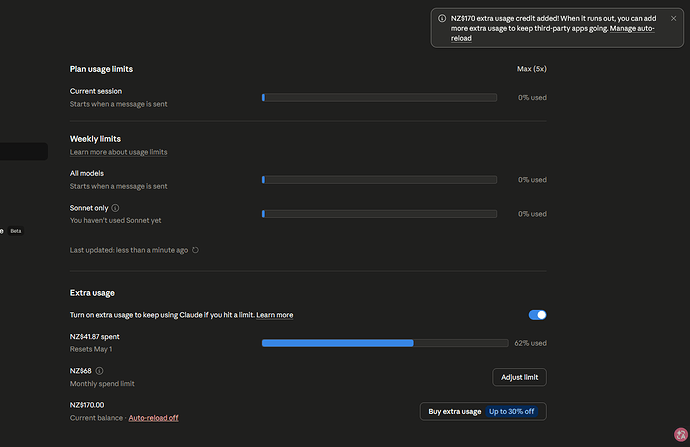Turn off the extra usage toggle
Screen dimensions: 690x447
(537, 315)
